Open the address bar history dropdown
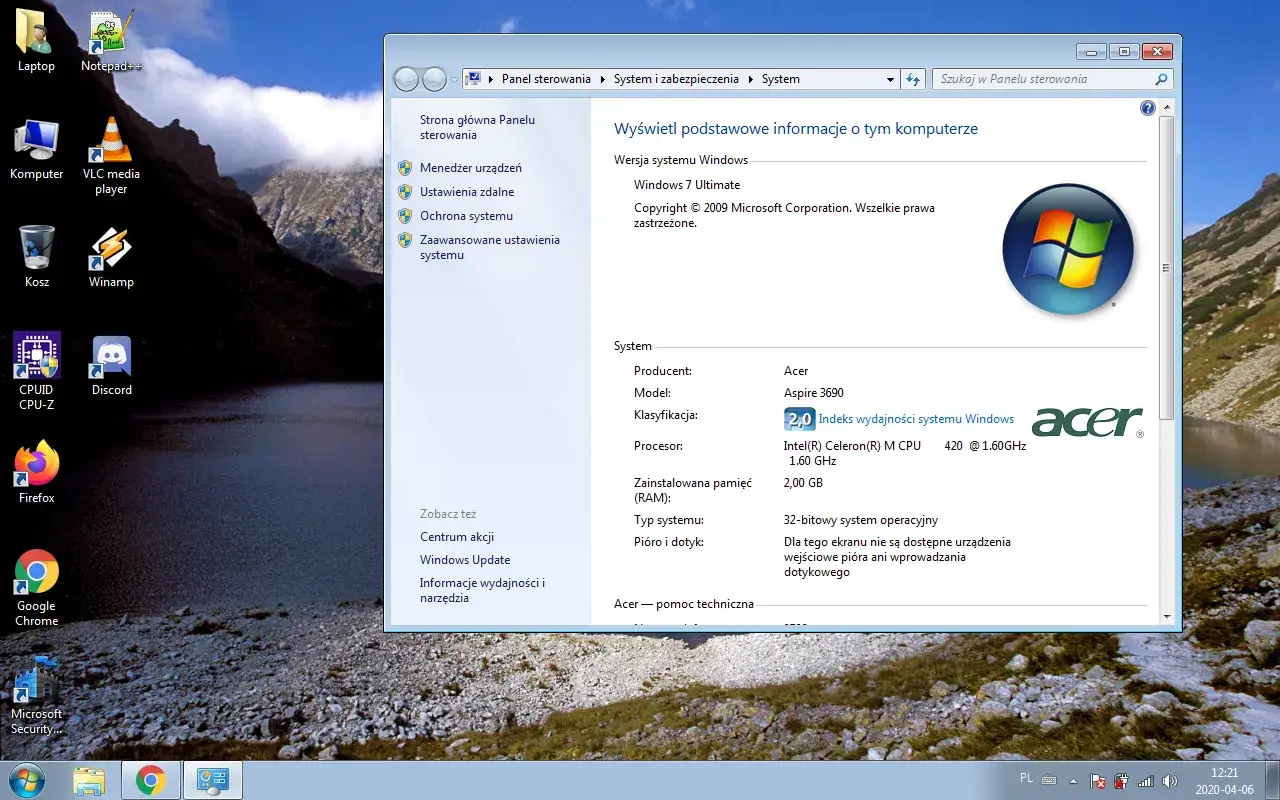 pos(890,79)
